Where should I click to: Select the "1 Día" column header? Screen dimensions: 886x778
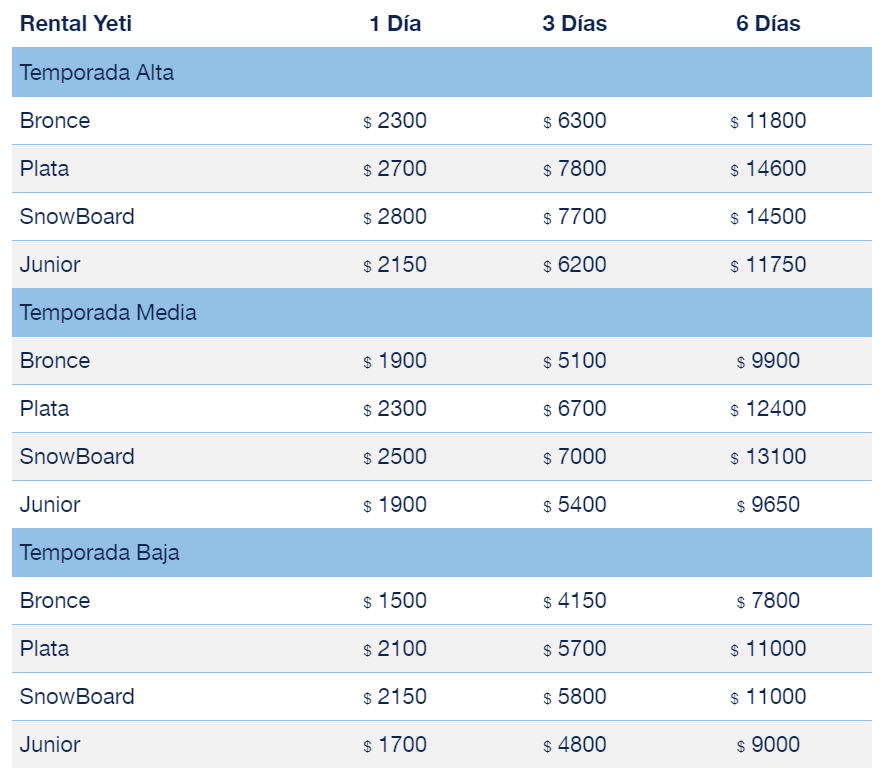395,24
